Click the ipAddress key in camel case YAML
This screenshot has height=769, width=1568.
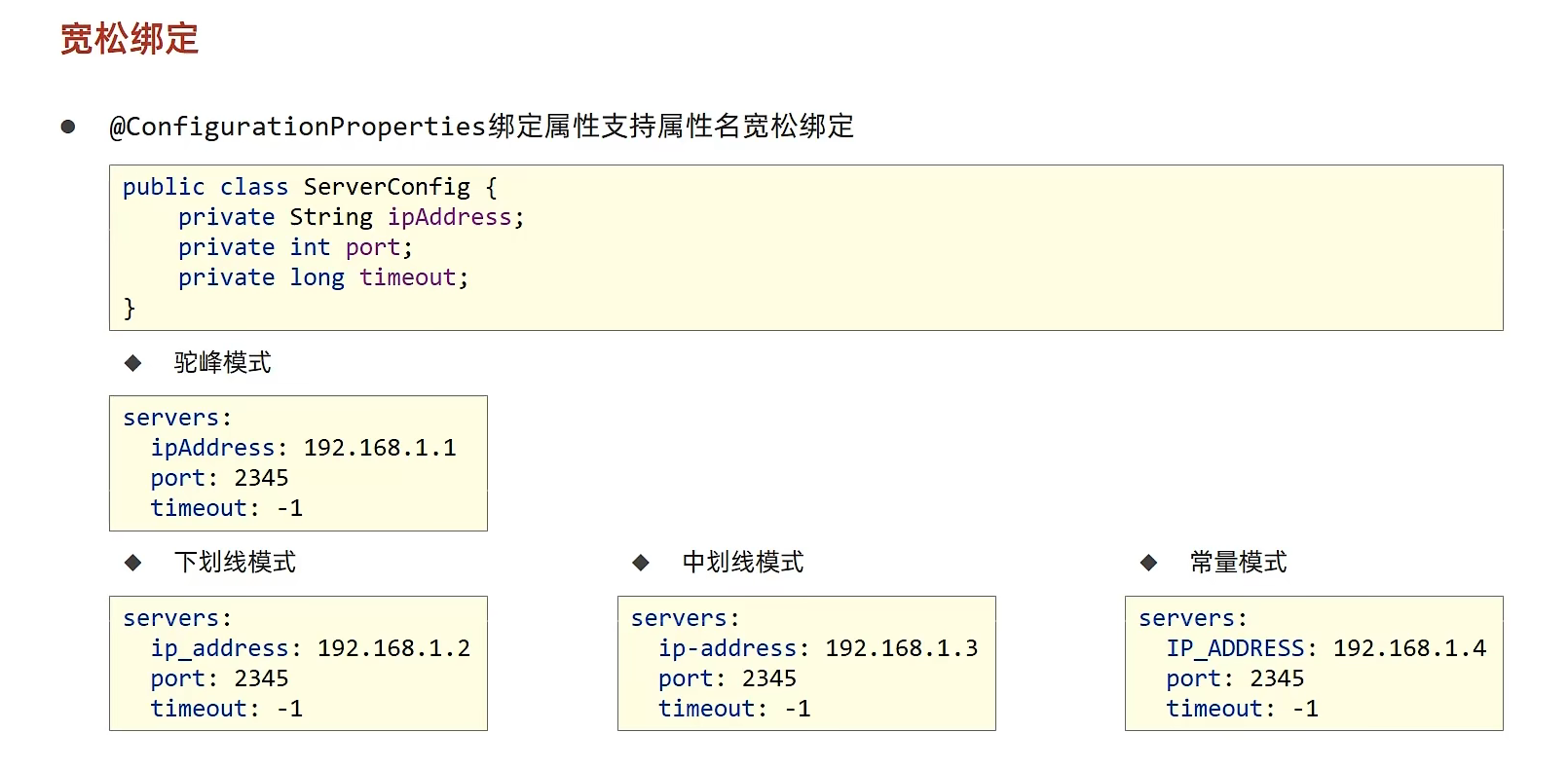(213, 448)
